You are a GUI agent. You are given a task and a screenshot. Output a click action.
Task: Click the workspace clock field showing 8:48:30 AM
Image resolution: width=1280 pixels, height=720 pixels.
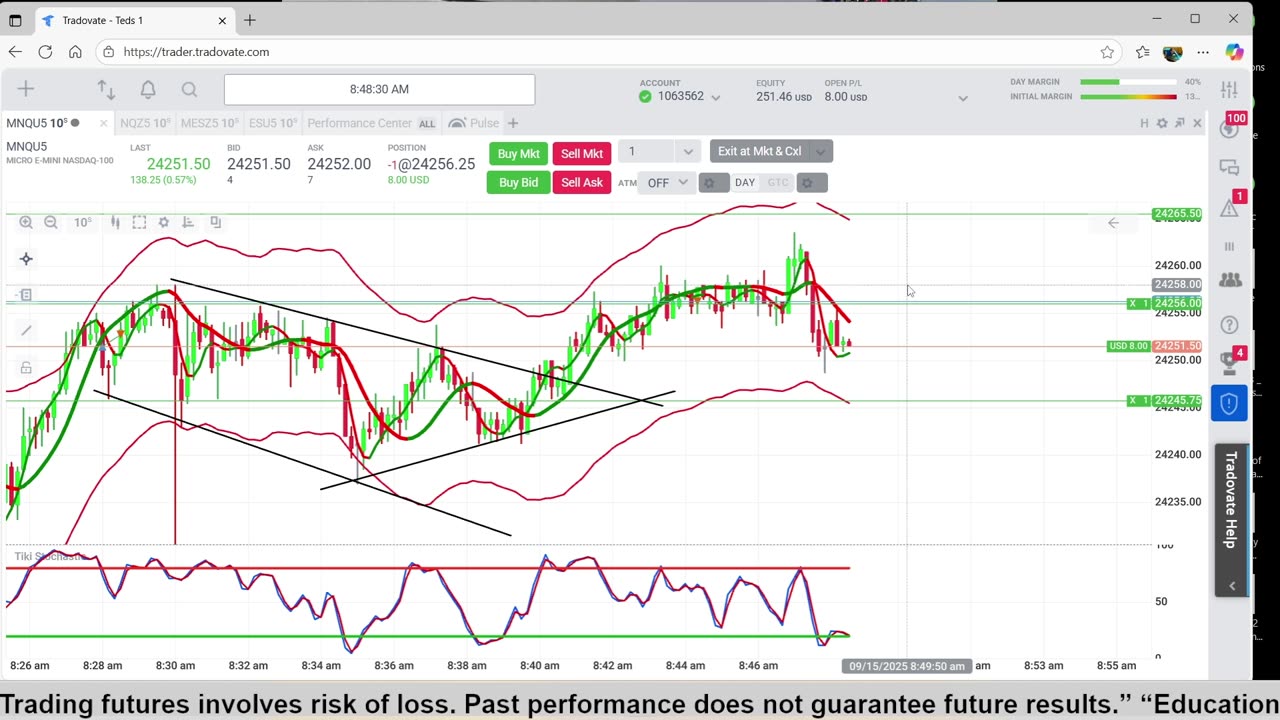tap(379, 89)
